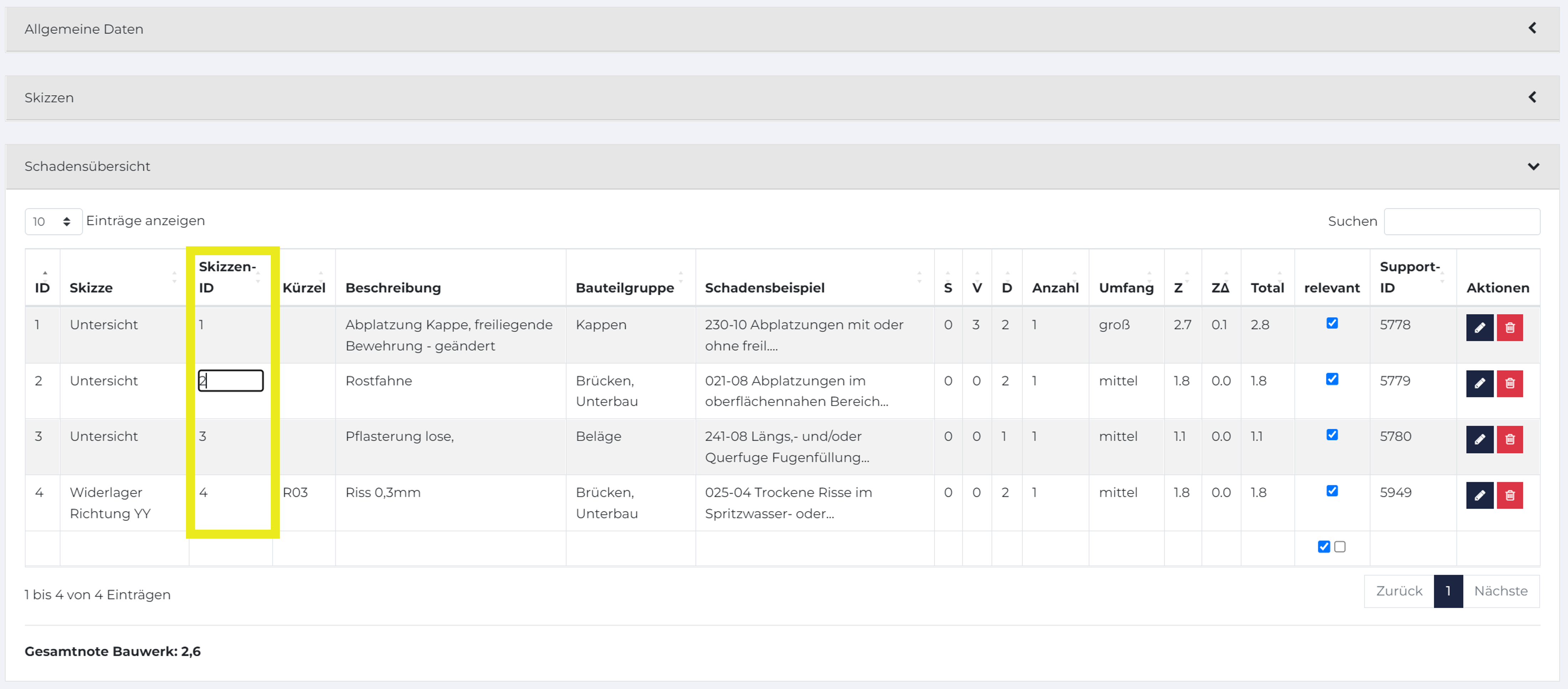The image size is (1568, 689).
Task: Toggle relevant checkbox for Support-ID 5949
Action: [1332, 490]
